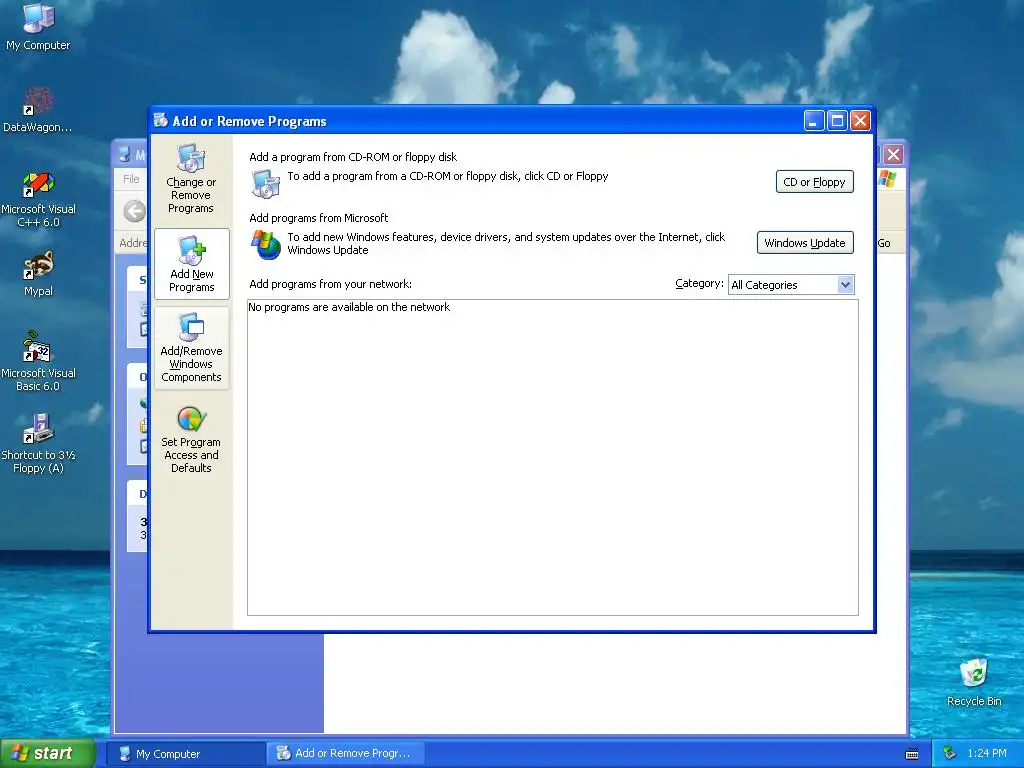
Task: Click the Category: label
Action: click(699, 283)
